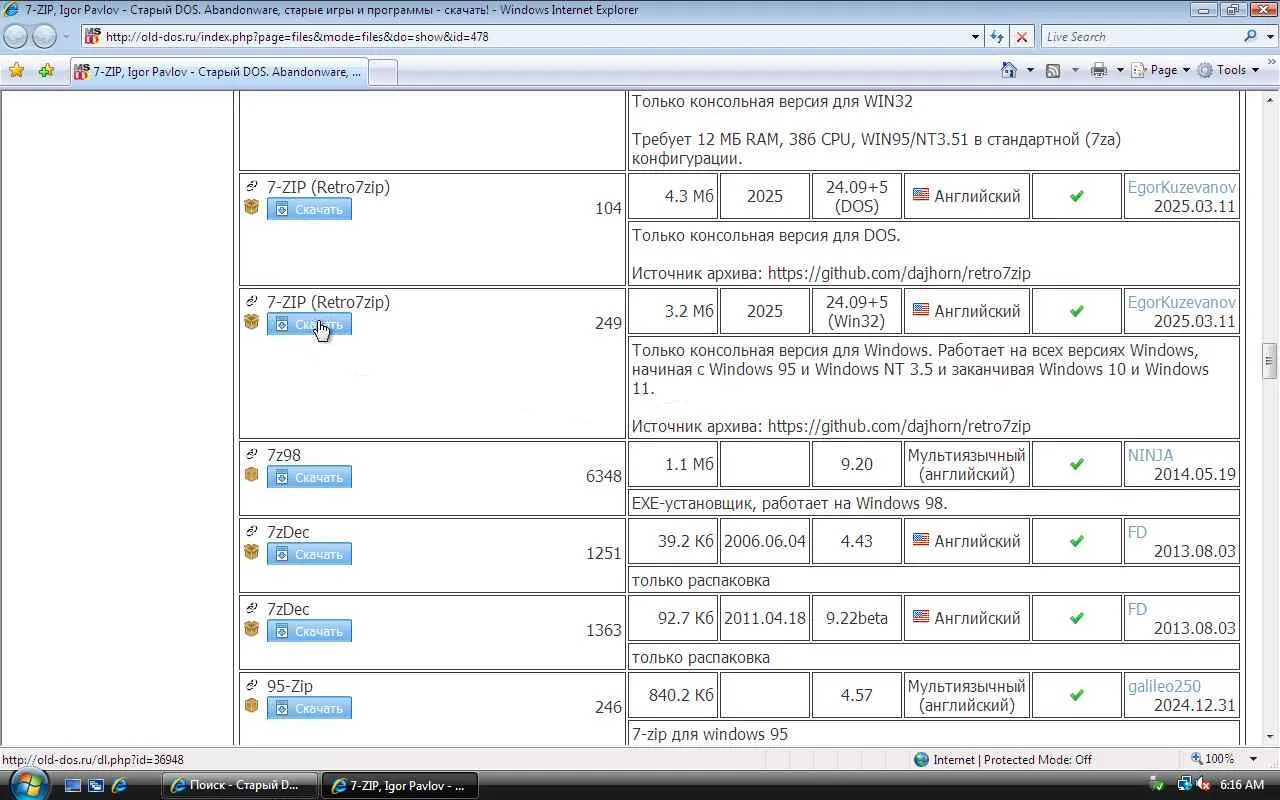Screen dimensions: 1280x800
Task: Click the link icon next to 95-Zip
Action: click(252, 686)
